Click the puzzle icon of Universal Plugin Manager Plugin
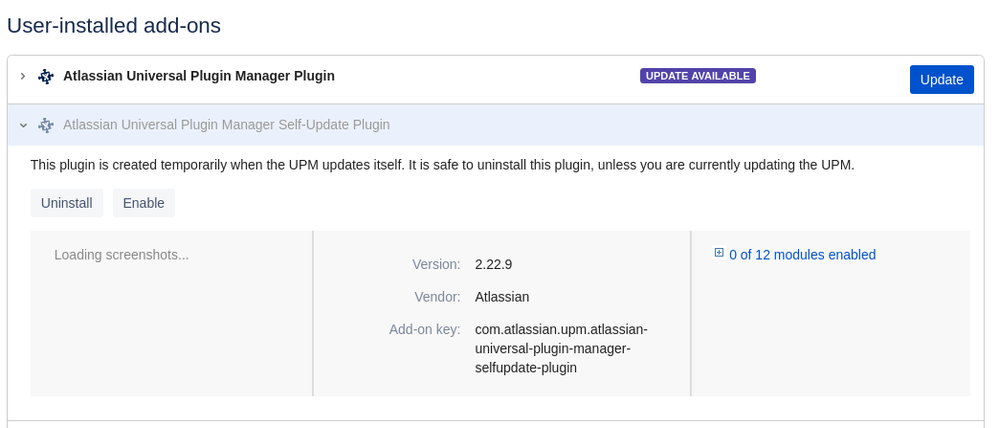The width and height of the screenshot is (999, 428). click(46, 76)
